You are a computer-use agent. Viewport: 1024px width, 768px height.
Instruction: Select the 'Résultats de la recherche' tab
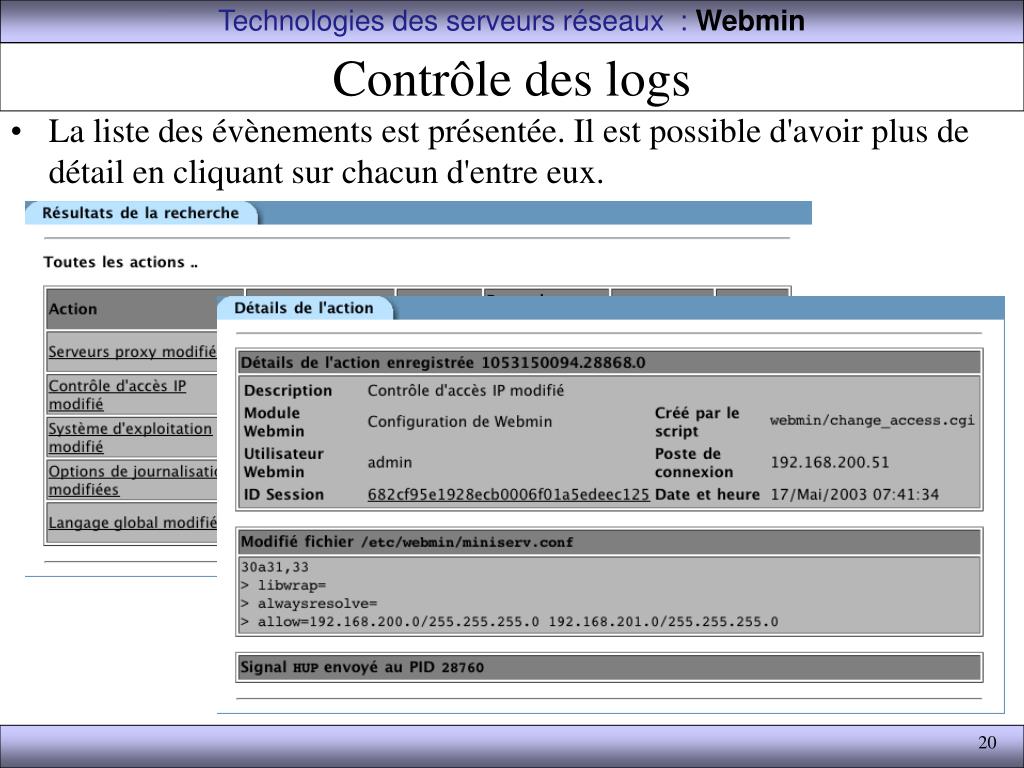click(141, 213)
